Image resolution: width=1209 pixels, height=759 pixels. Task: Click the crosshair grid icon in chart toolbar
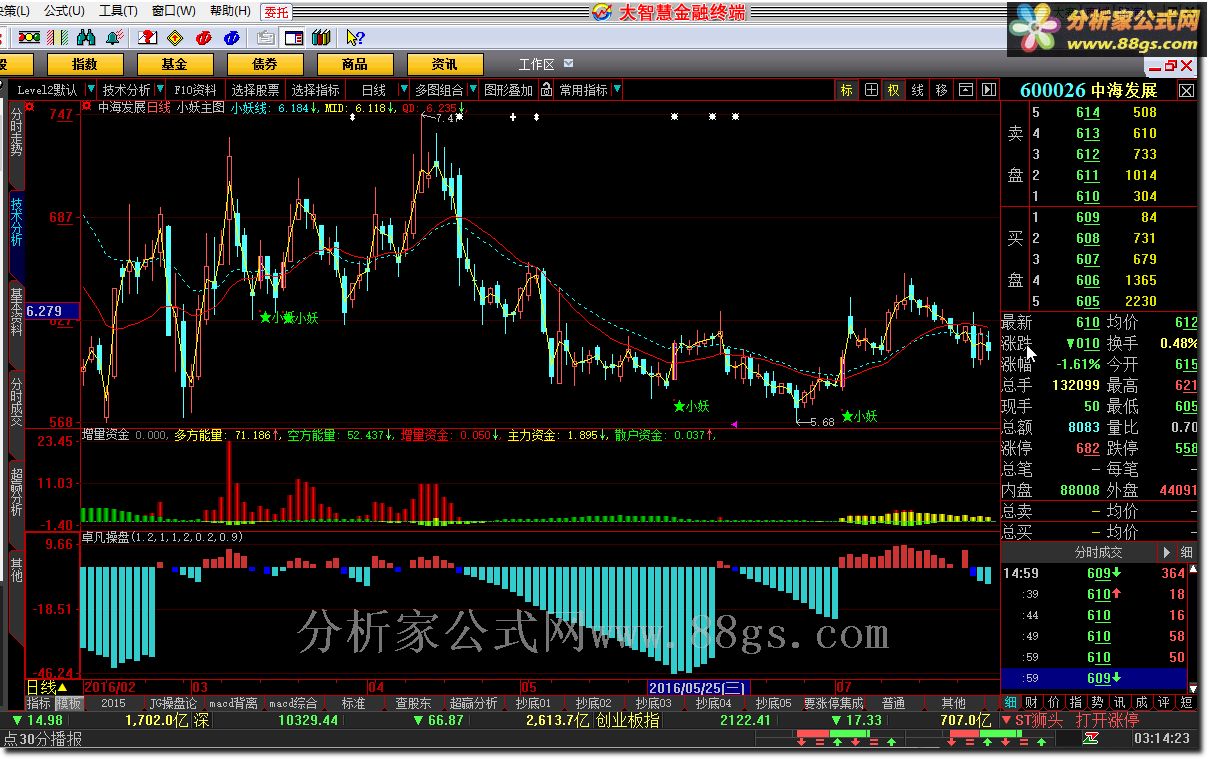pos(871,89)
